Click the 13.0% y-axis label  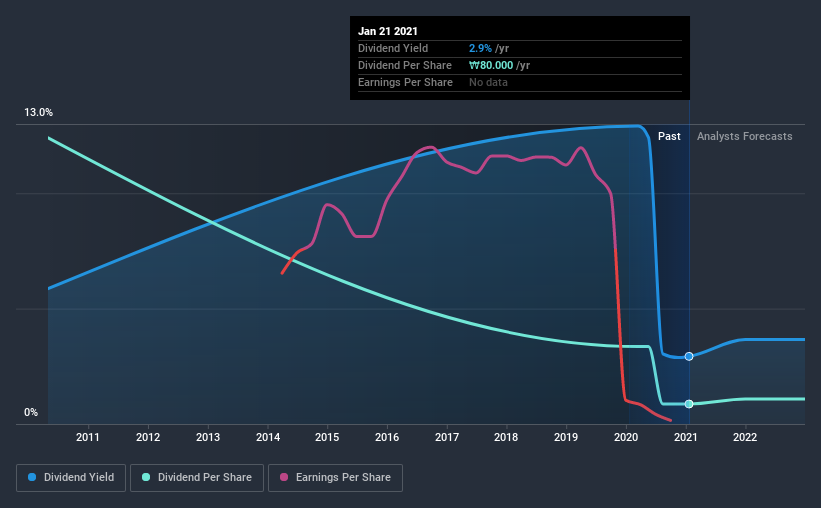pos(38,112)
